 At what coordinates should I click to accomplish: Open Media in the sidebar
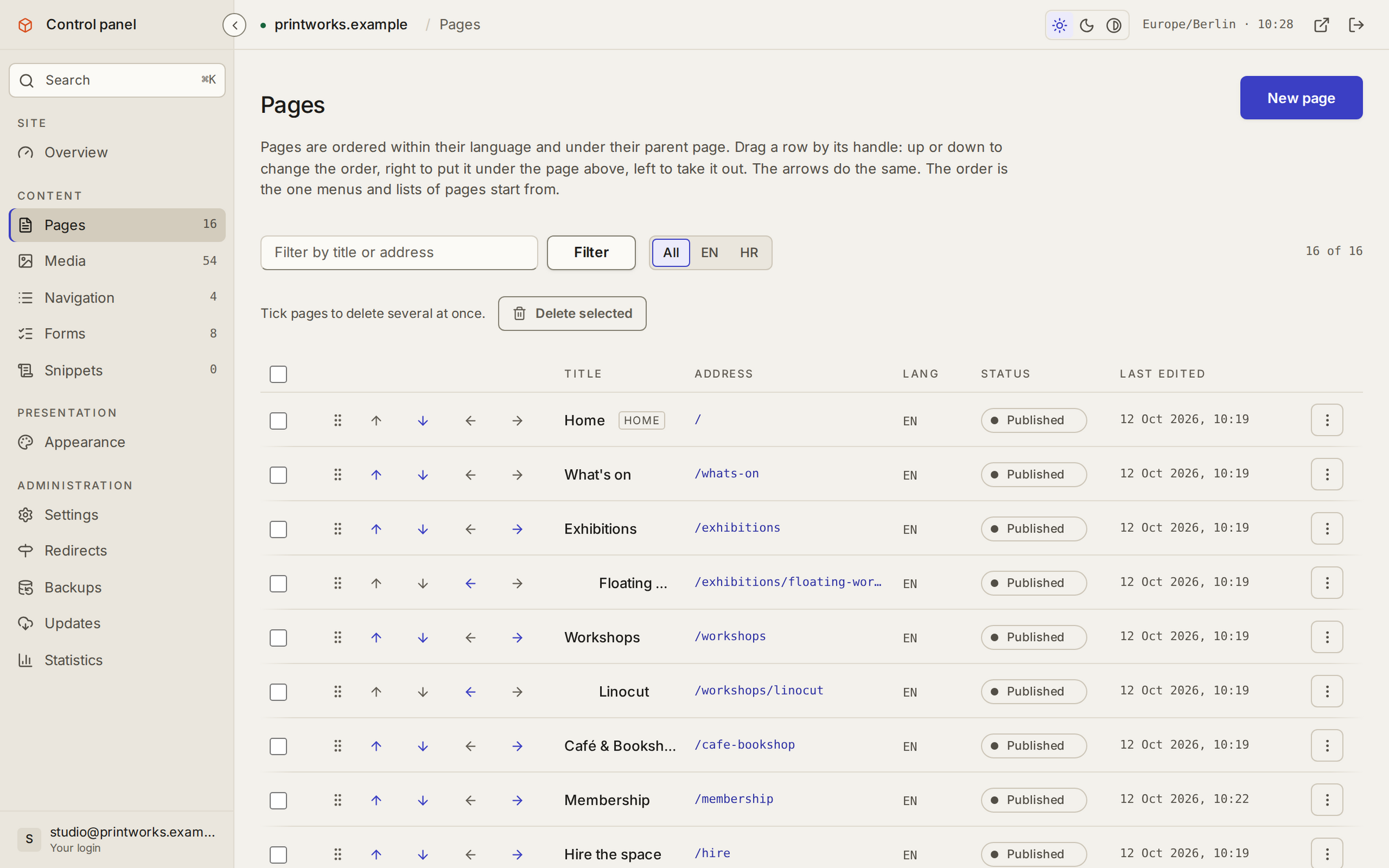(x=117, y=261)
